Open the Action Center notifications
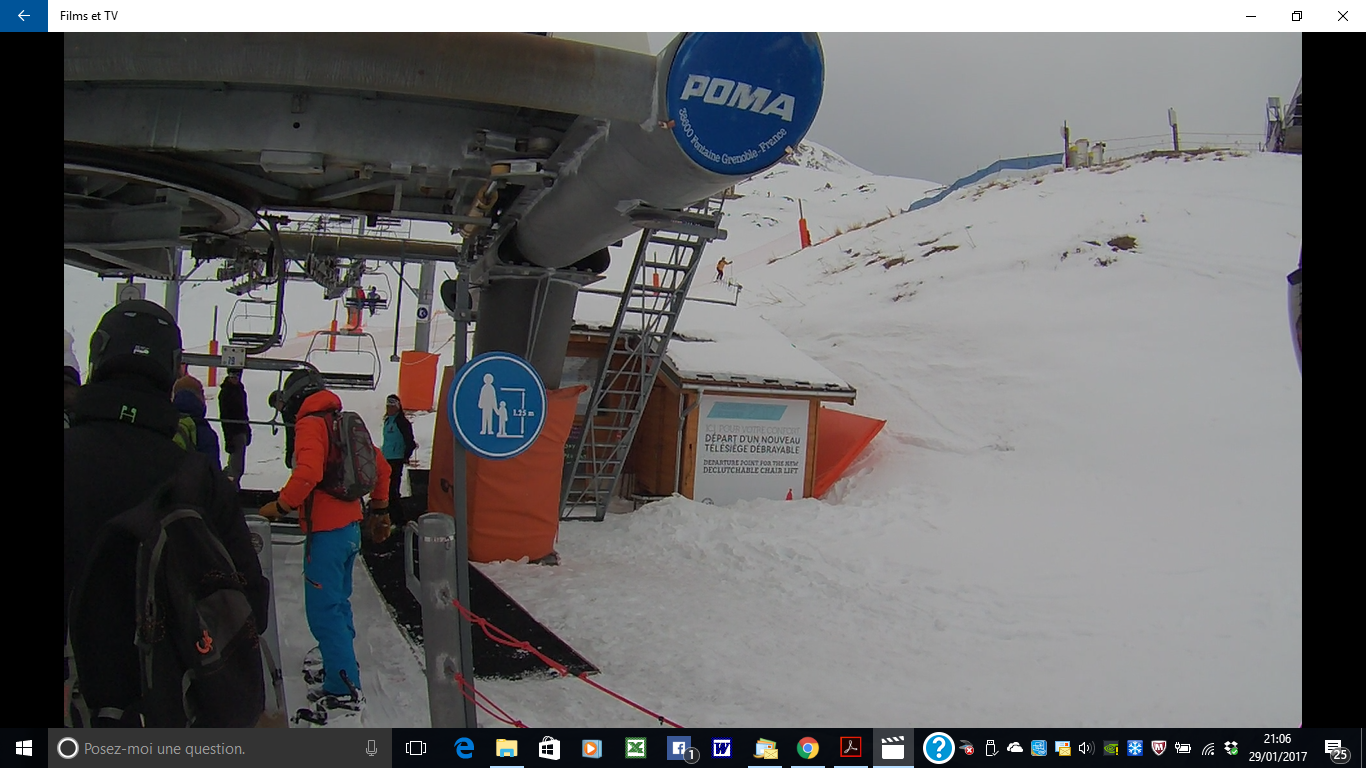This screenshot has width=1366, height=768. click(x=1335, y=748)
